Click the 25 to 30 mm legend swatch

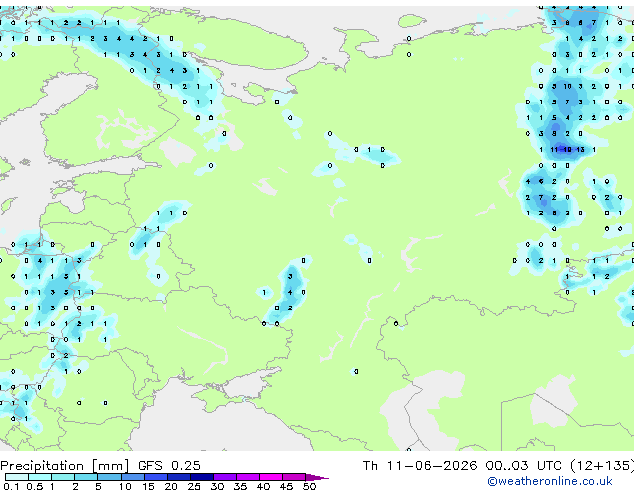(202, 477)
